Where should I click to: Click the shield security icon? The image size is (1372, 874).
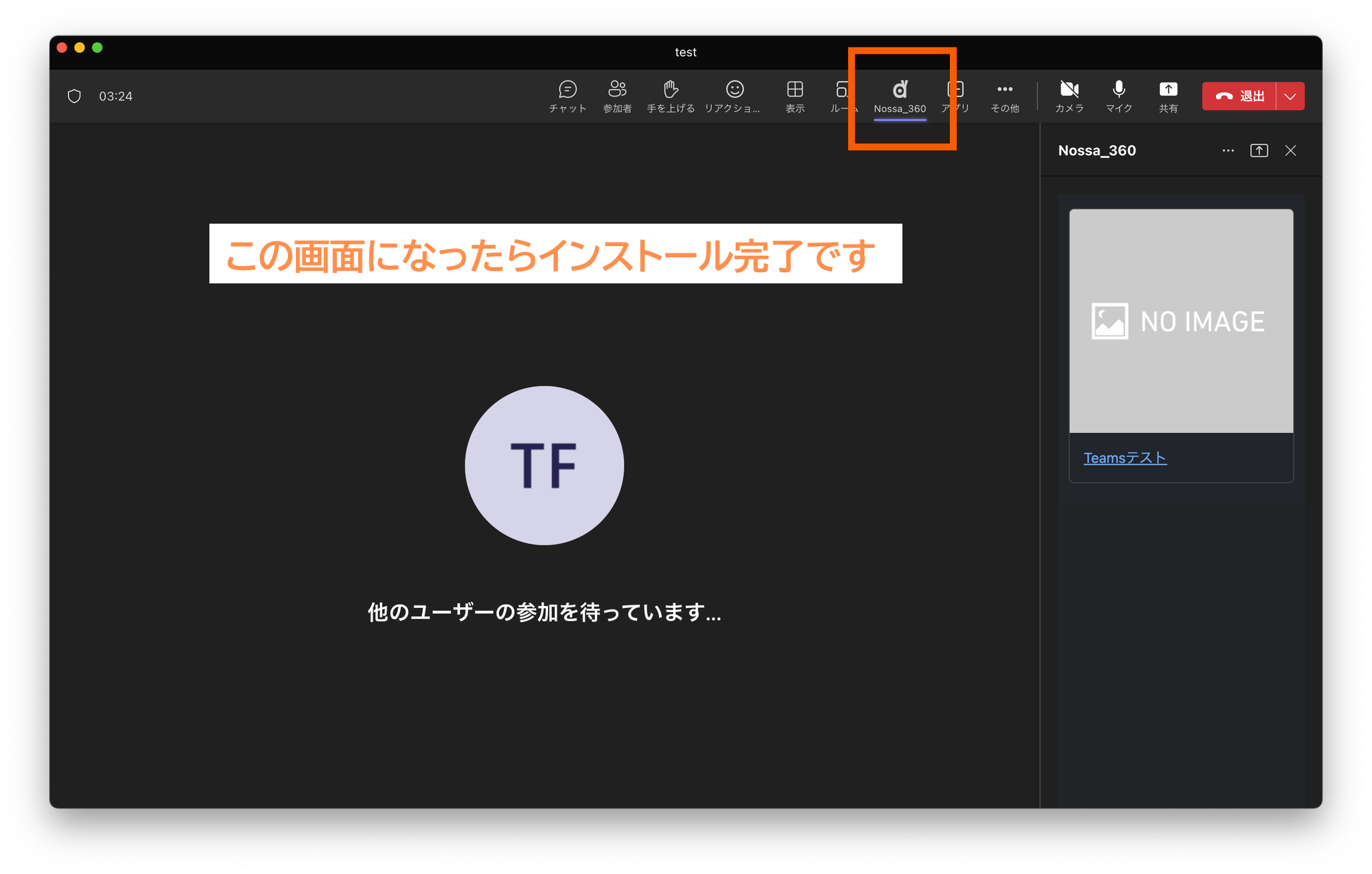click(74, 96)
